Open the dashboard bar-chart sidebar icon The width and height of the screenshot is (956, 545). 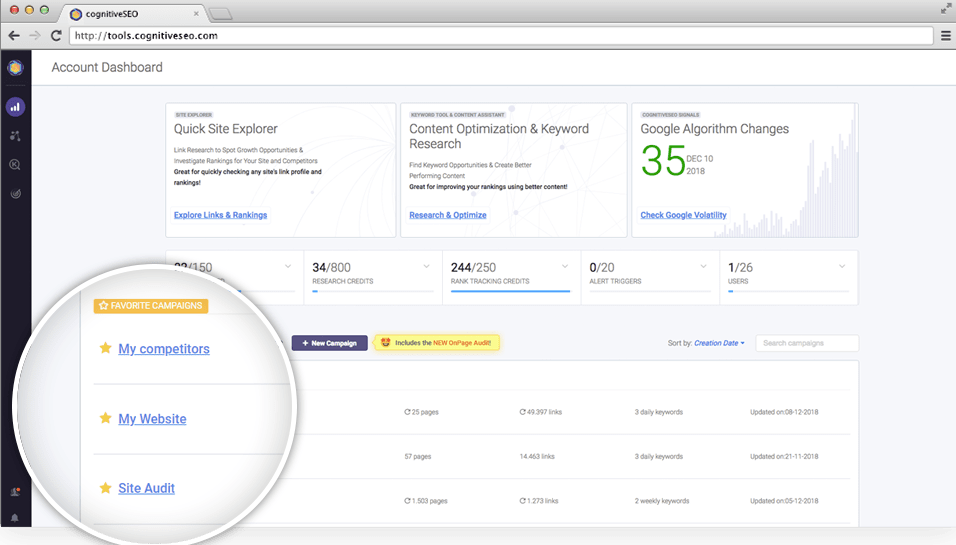pyautogui.click(x=15, y=107)
